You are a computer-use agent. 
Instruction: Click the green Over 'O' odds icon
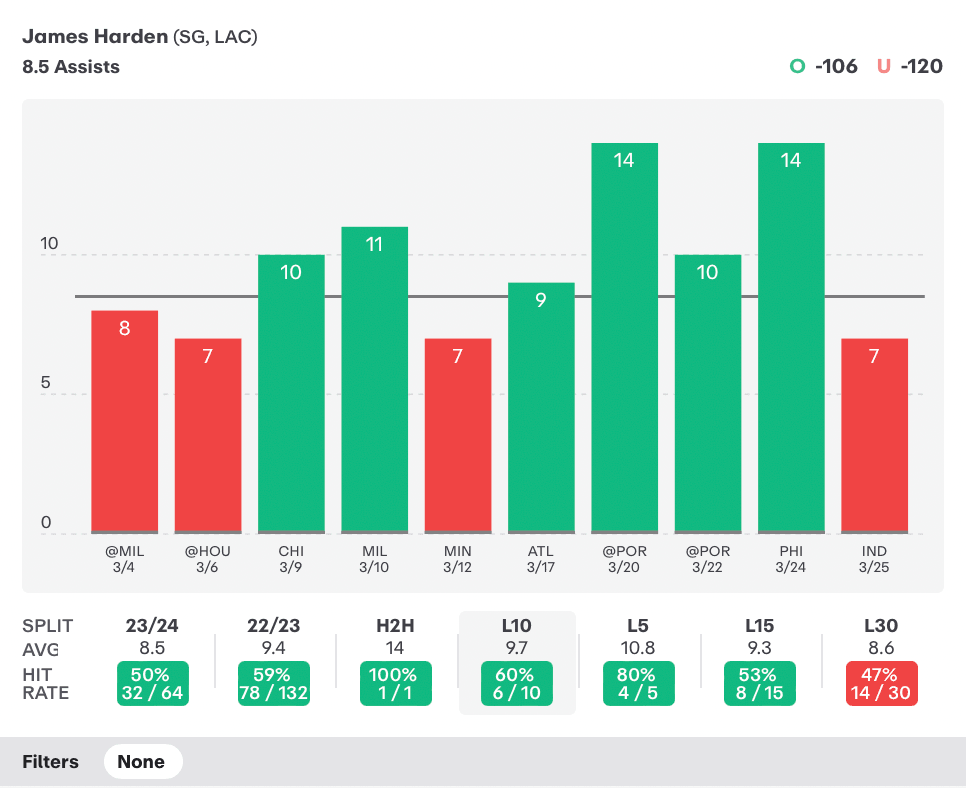point(797,66)
